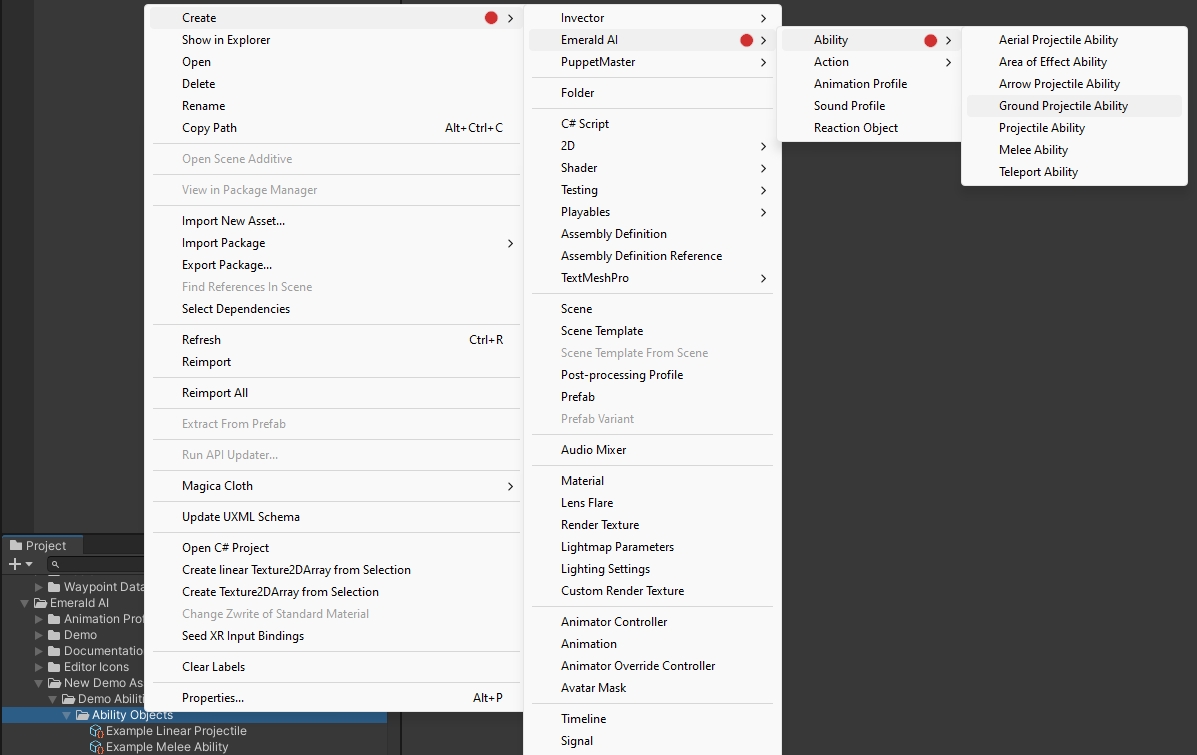The height and width of the screenshot is (755, 1197).
Task: Click the Example Melee Ability asset icon
Action: coord(97,747)
